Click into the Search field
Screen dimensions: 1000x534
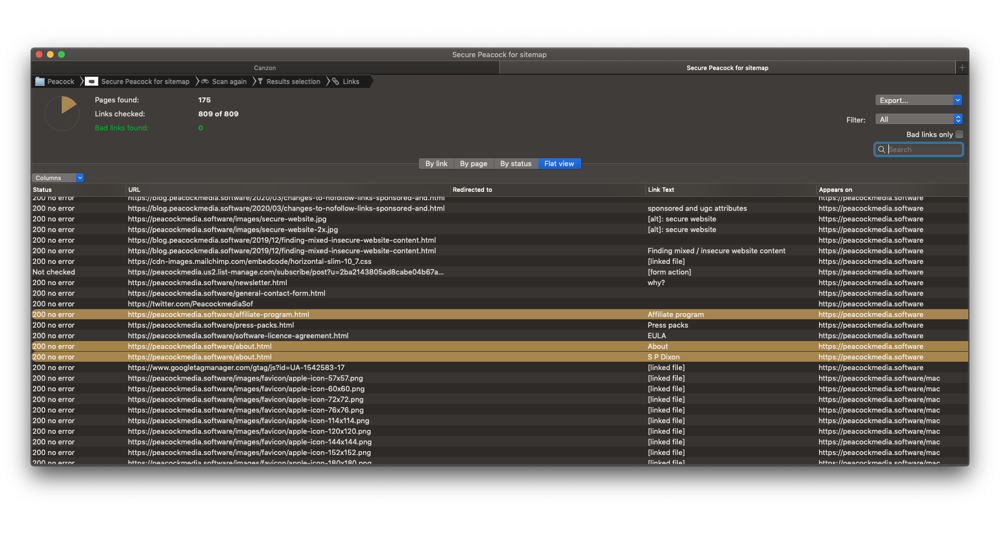pos(918,149)
